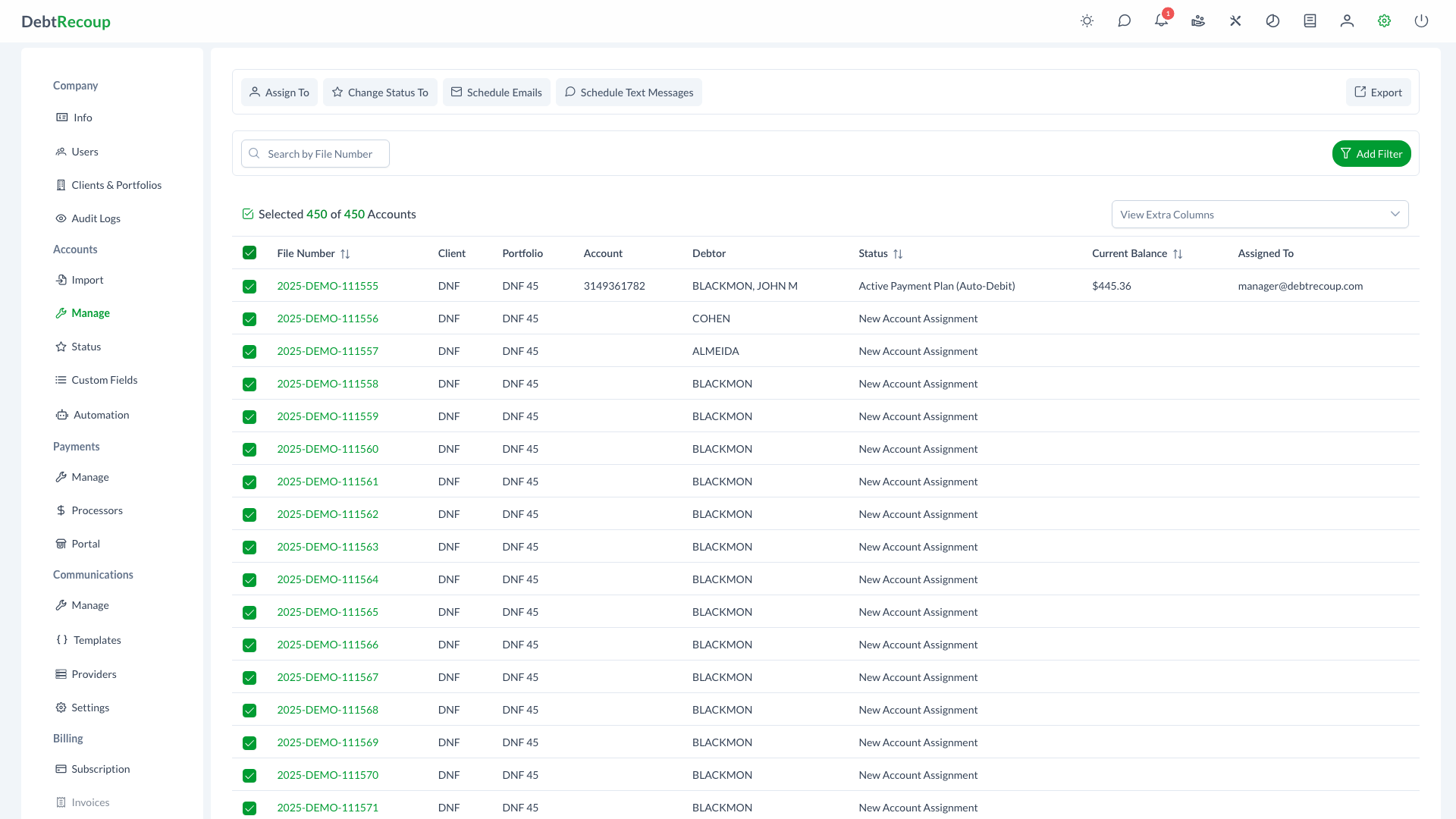This screenshot has height=819, width=1456.
Task: Sort by Current Balance using its arrows
Action: click(1178, 253)
